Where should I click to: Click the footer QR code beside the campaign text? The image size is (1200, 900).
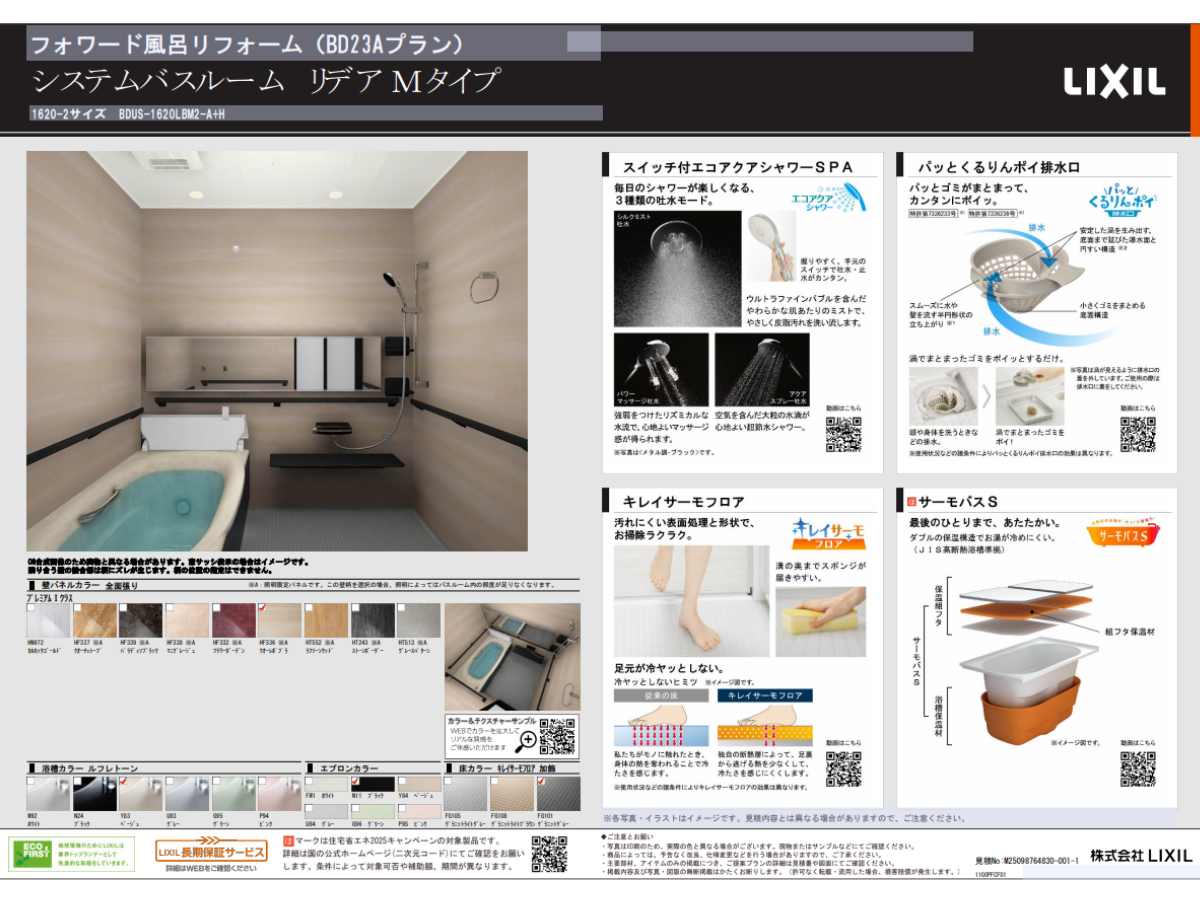point(549,855)
